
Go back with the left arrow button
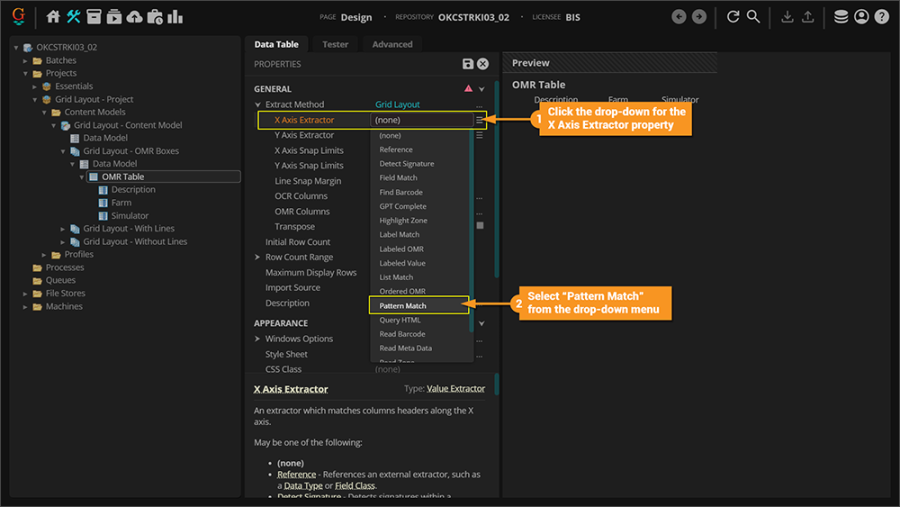679,17
